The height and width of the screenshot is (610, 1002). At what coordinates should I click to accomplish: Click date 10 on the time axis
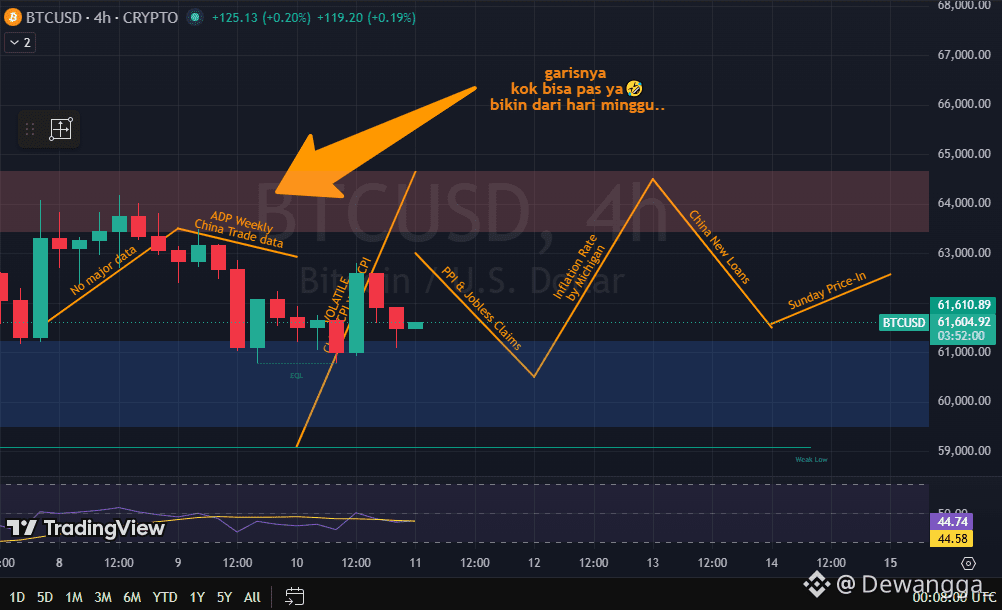point(297,563)
